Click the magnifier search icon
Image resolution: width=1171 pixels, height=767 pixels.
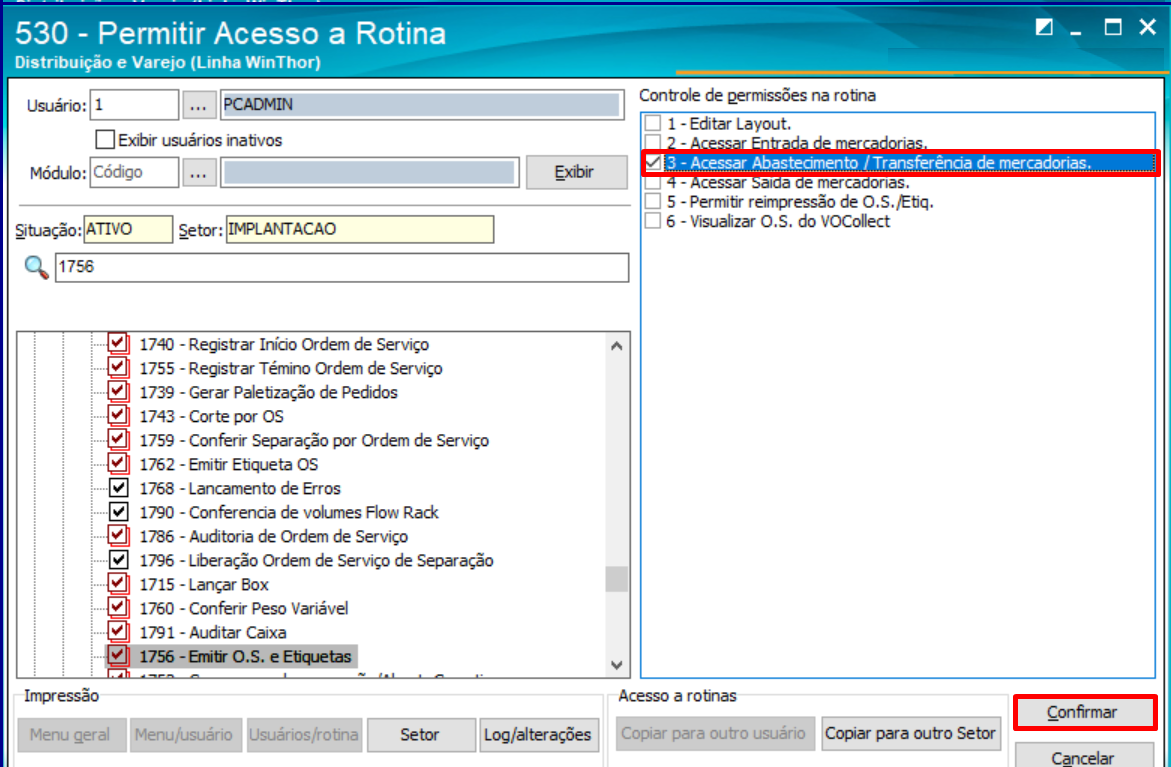coord(36,267)
